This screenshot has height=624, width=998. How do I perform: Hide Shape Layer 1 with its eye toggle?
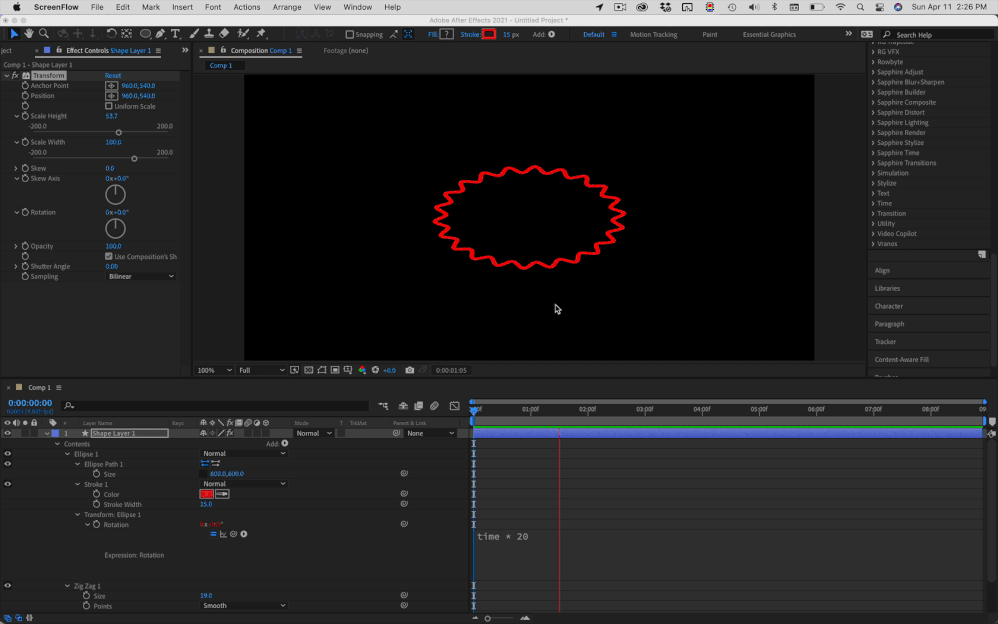(7, 432)
